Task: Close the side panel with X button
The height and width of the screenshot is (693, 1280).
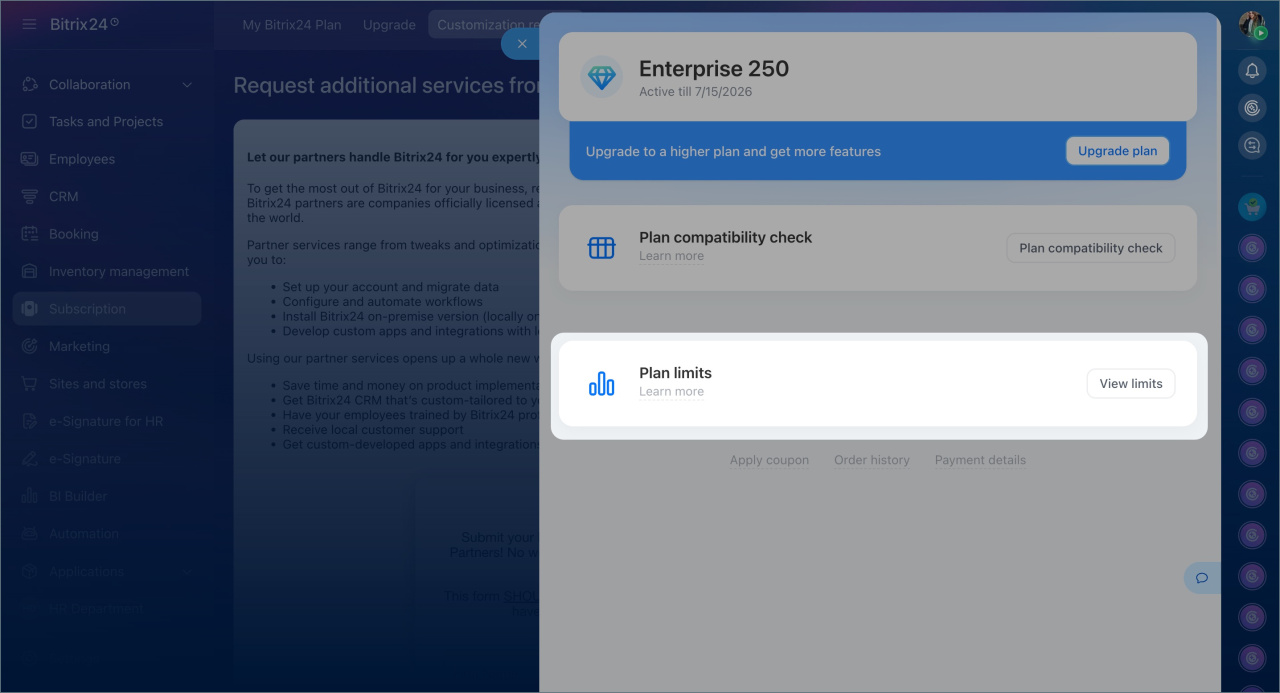Action: [x=521, y=44]
